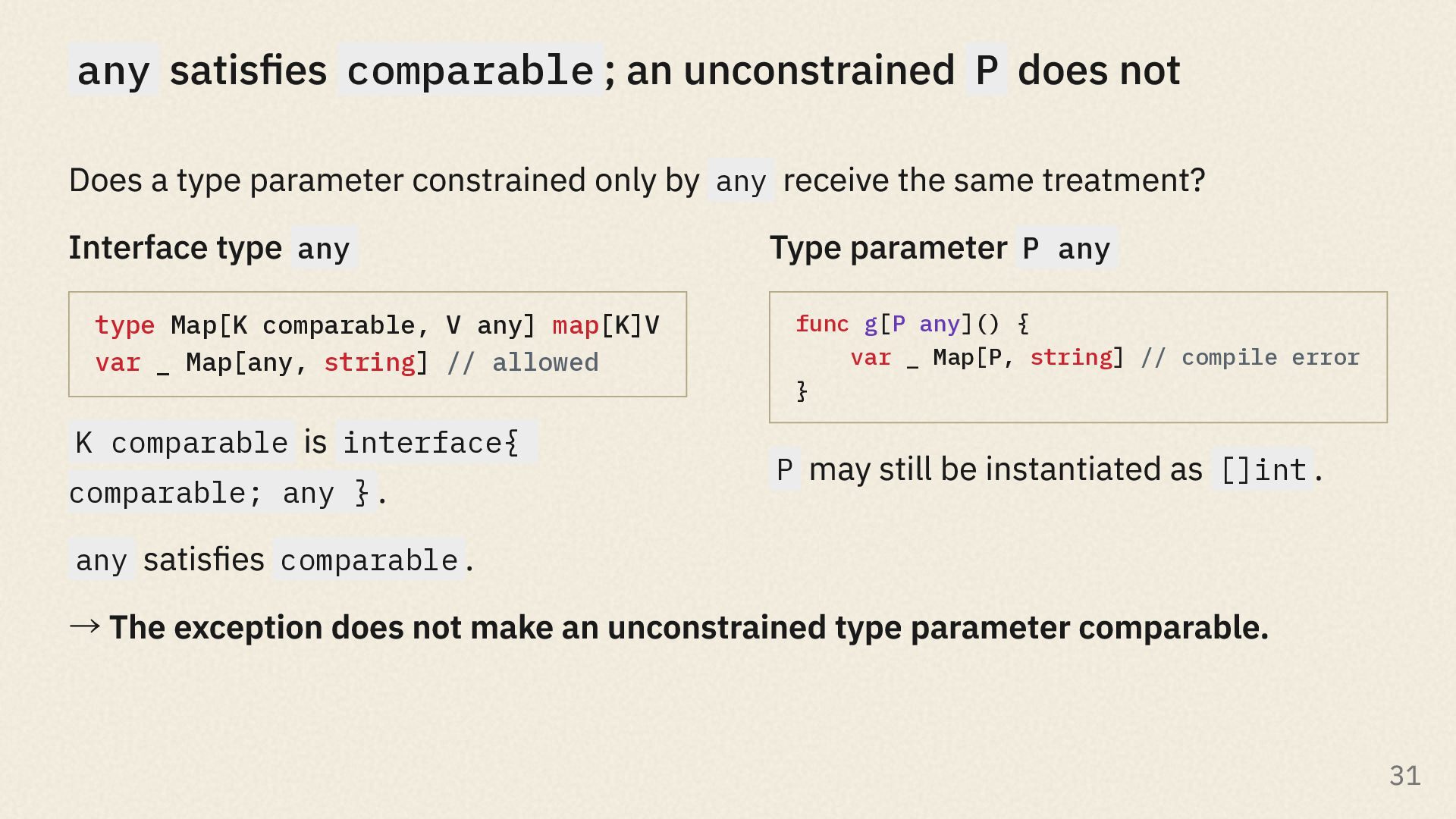Viewport: 1456px width, 819px height.
Task: Click 'comparable' in the slide title
Action: (x=470, y=70)
